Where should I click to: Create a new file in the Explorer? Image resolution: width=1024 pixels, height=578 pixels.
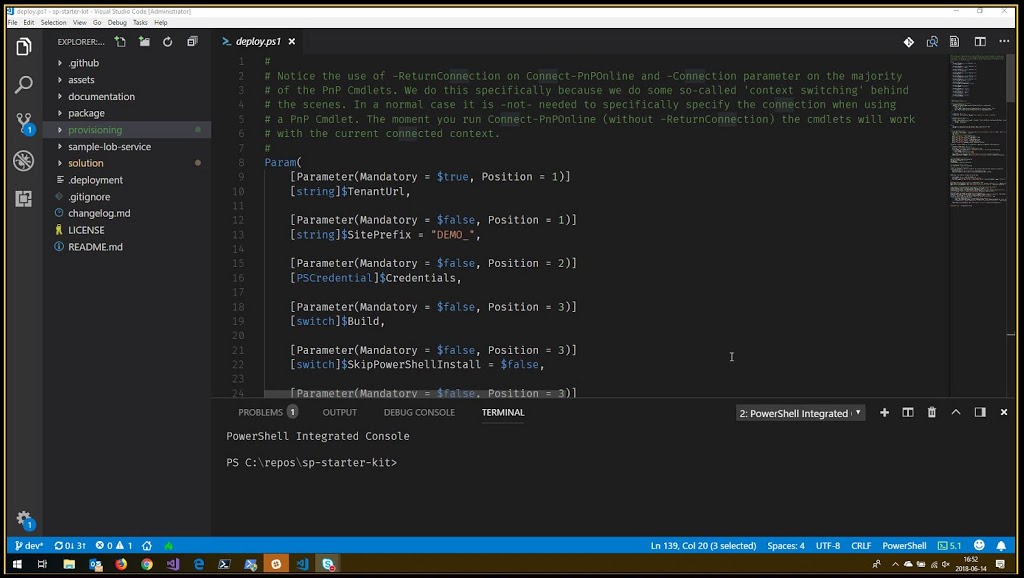click(120, 42)
